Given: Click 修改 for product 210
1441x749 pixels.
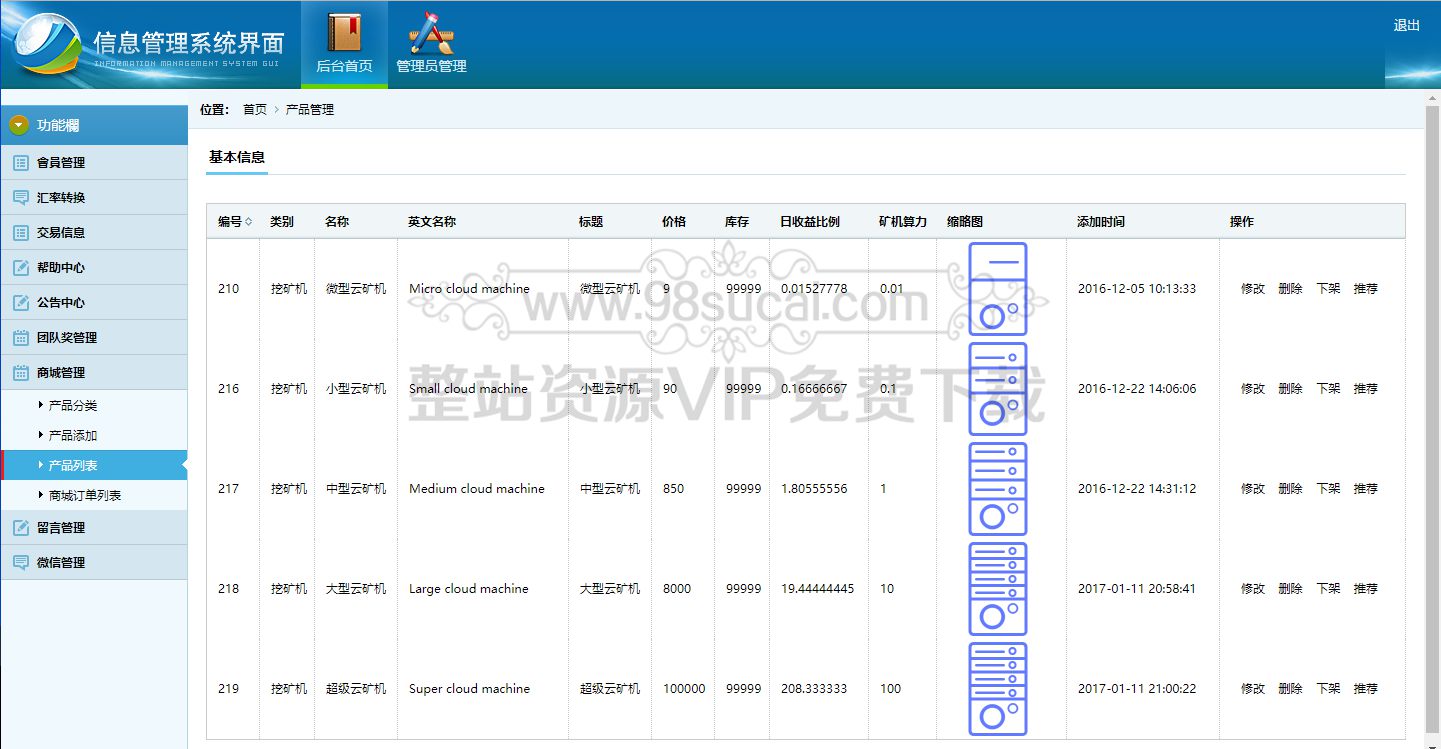Looking at the screenshot, I should coord(1253,288).
